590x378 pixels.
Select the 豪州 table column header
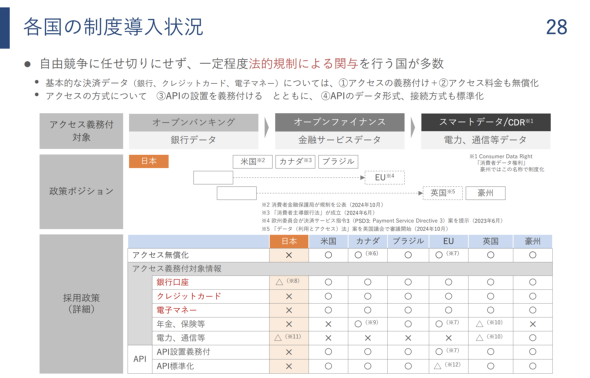point(532,241)
